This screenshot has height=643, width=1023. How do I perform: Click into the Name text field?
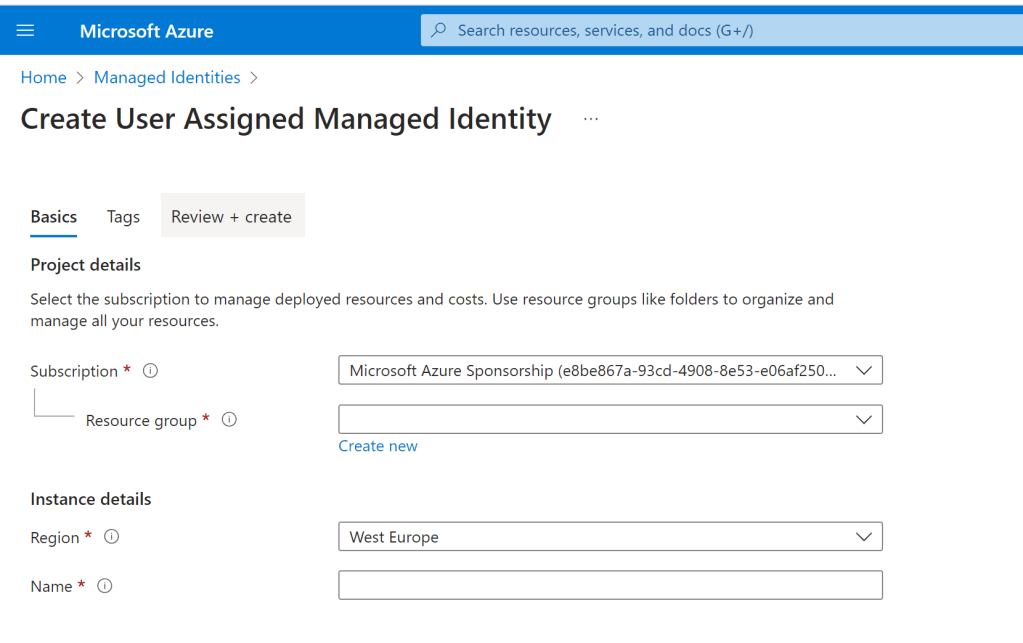(610, 585)
